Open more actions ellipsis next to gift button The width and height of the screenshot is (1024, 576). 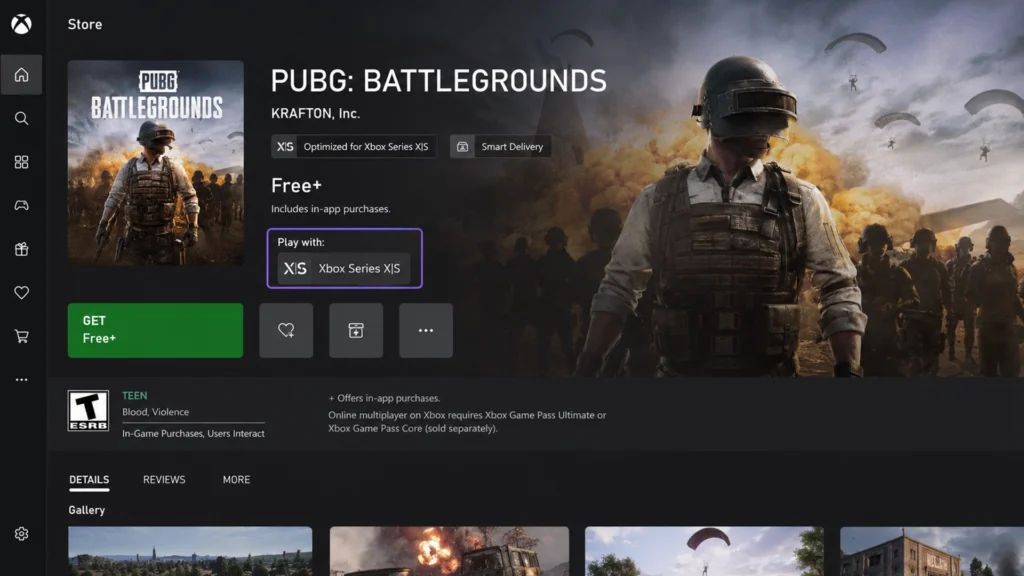pyautogui.click(x=426, y=330)
